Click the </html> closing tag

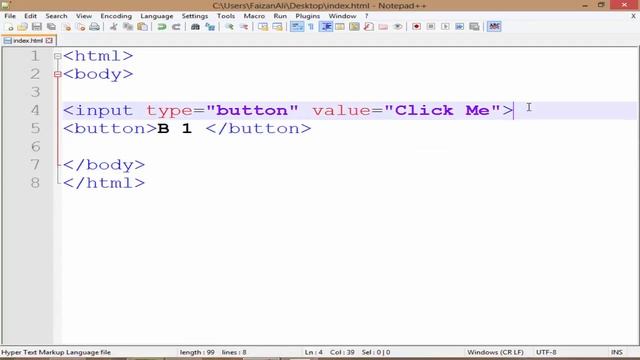(104, 183)
